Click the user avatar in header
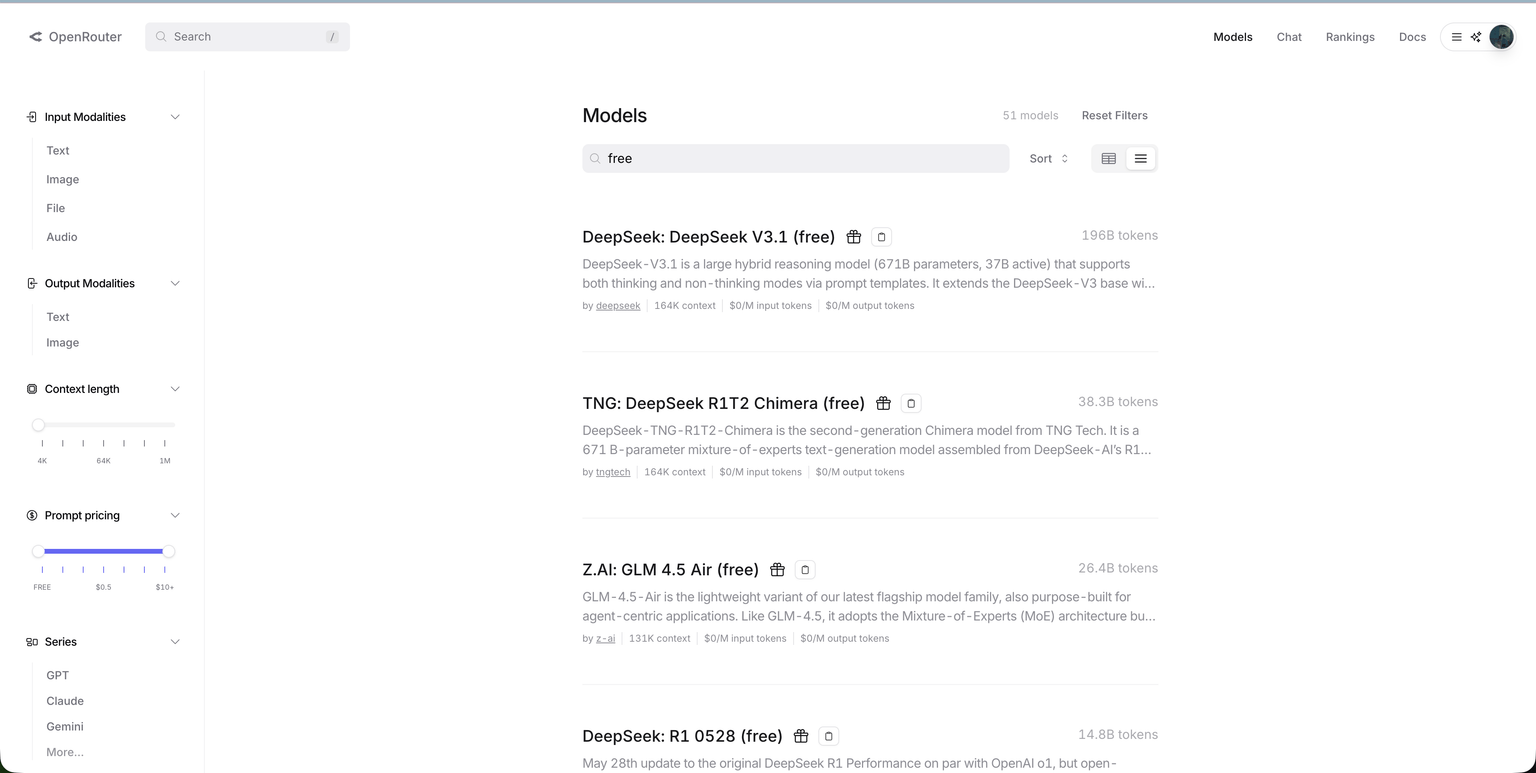1536x773 pixels. pyautogui.click(x=1500, y=37)
